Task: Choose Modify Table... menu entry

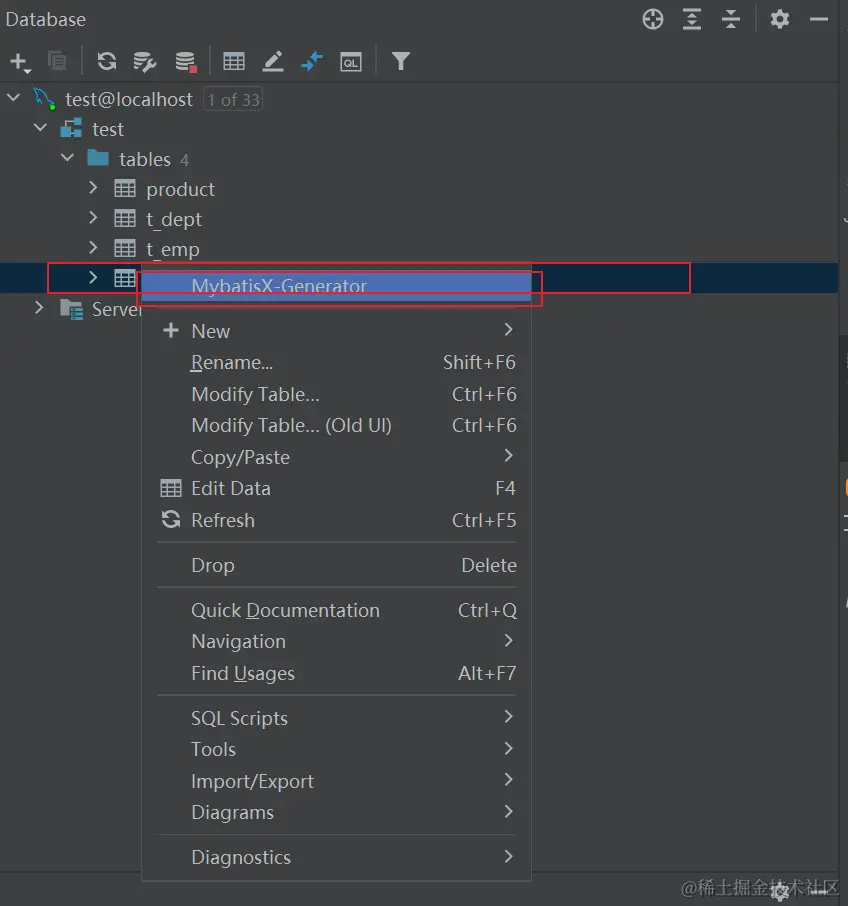Action: (336, 394)
